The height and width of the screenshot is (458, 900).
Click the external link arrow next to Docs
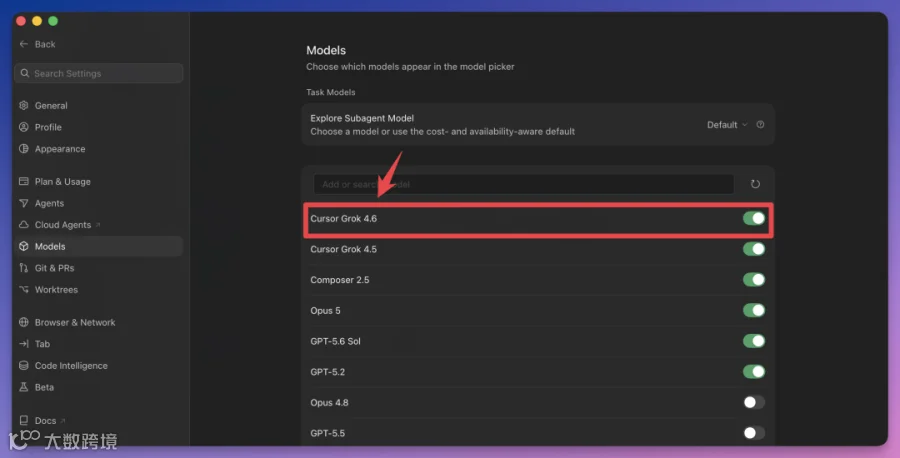(x=63, y=421)
